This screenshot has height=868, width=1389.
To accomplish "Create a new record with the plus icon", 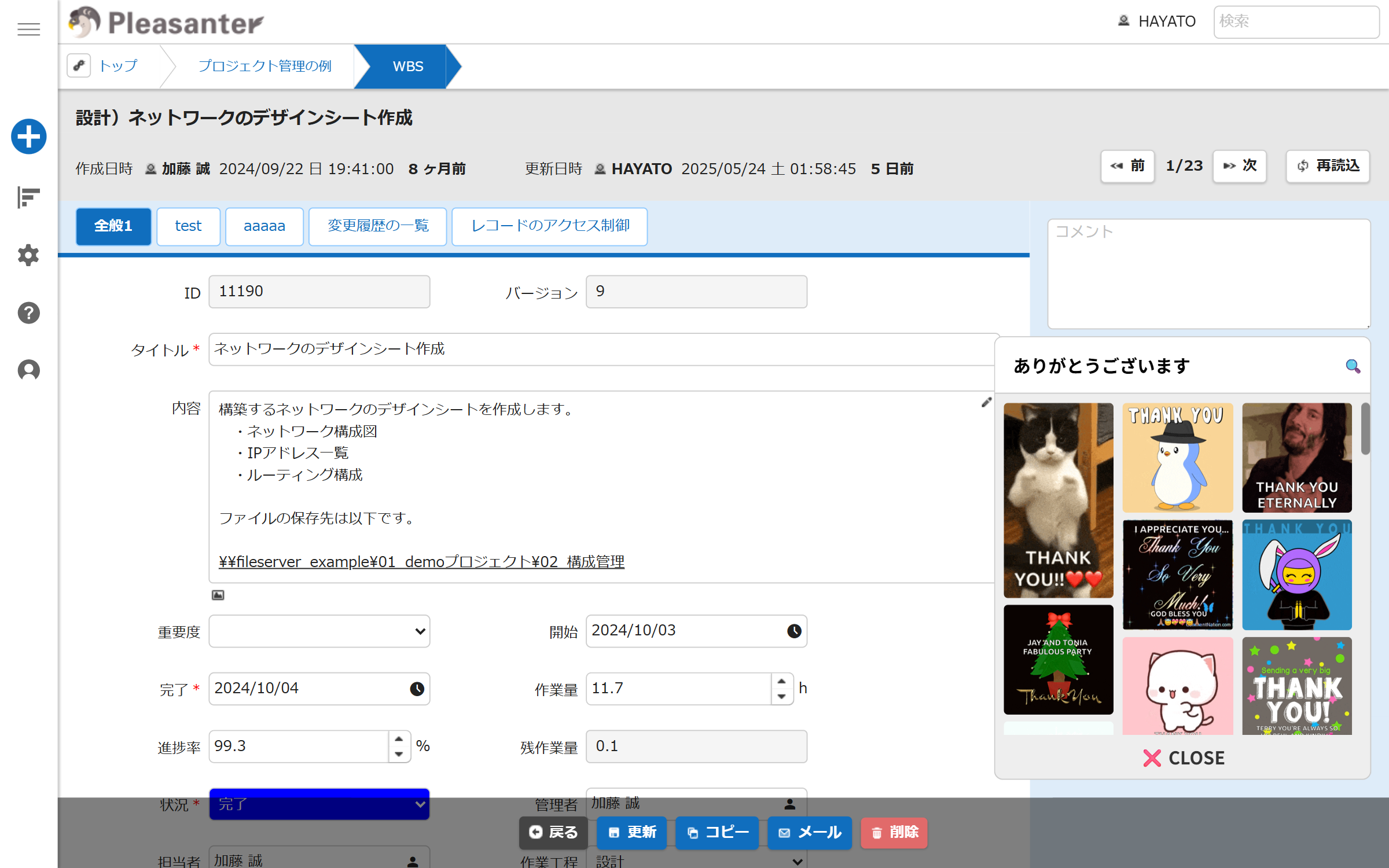I will coord(28,137).
